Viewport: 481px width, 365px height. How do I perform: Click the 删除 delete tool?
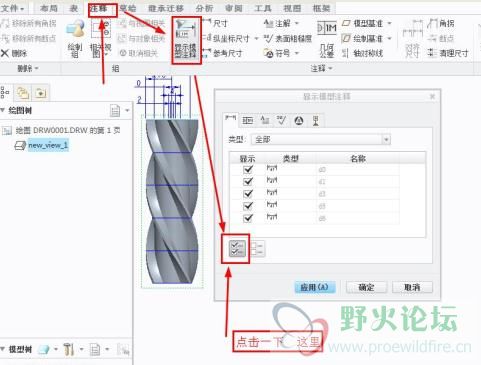14,53
